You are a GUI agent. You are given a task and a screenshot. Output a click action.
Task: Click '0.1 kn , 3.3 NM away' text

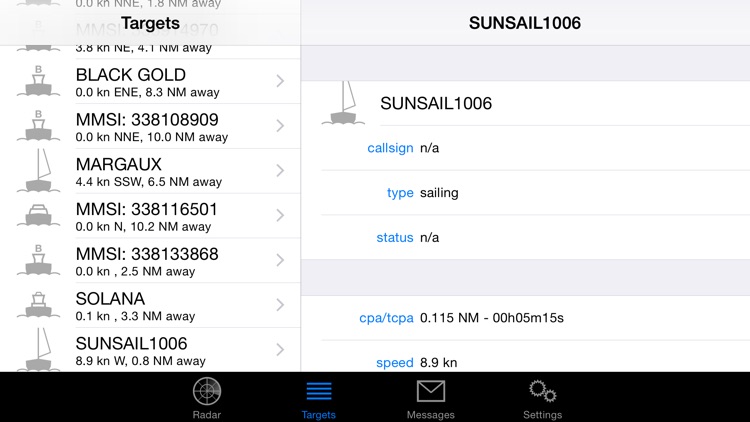pyautogui.click(x=135, y=316)
